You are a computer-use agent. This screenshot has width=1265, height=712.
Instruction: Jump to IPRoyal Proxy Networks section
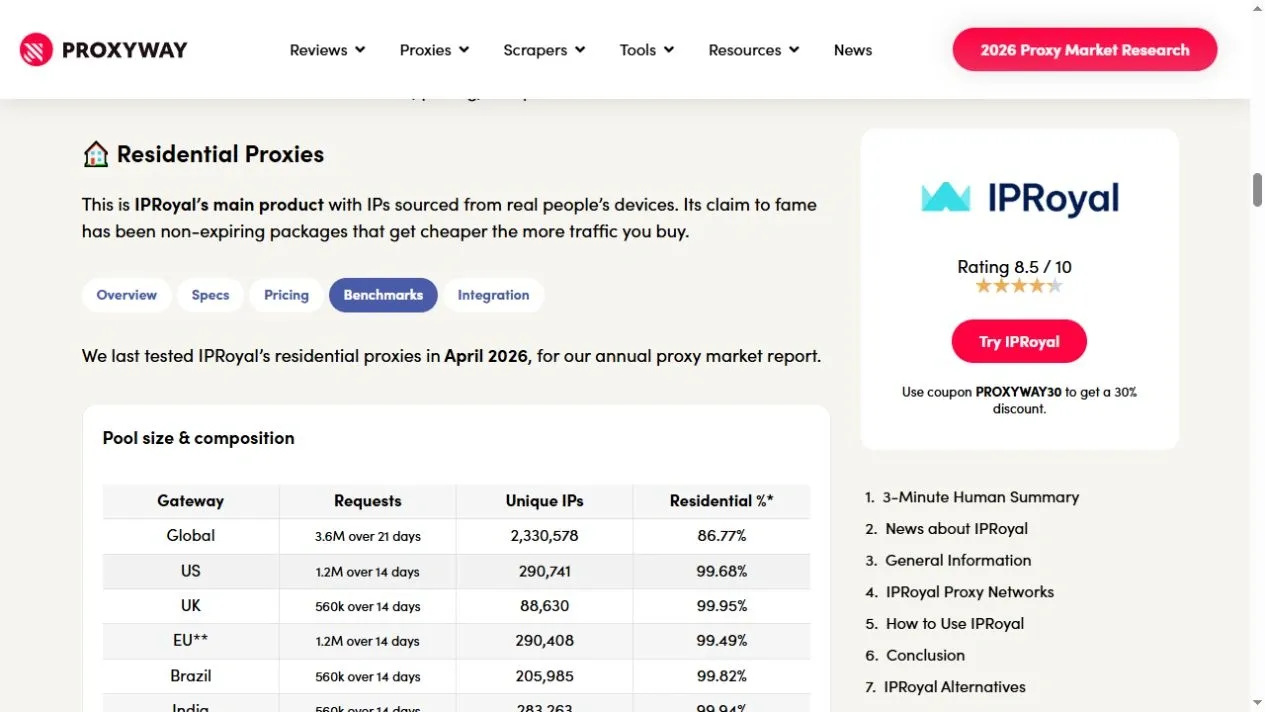pyautogui.click(x=970, y=592)
